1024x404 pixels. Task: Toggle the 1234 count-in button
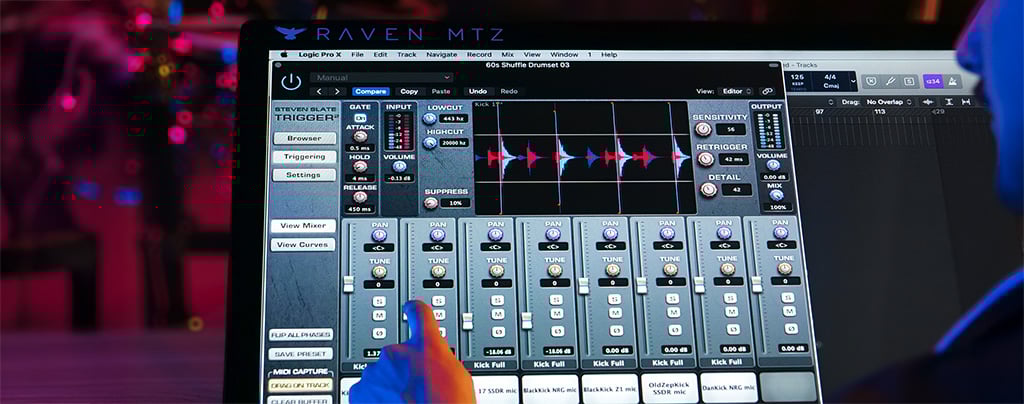[932, 82]
